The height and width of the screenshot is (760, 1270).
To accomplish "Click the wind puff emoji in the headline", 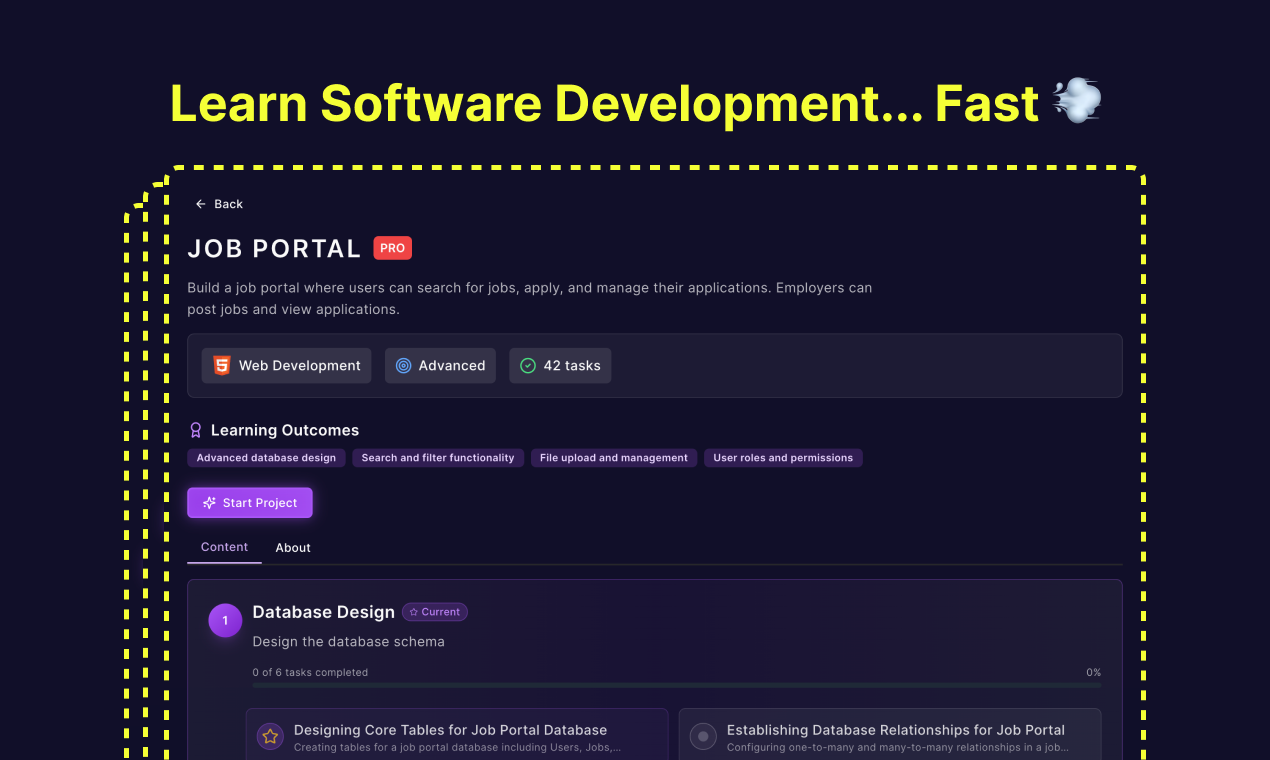I will (1077, 102).
